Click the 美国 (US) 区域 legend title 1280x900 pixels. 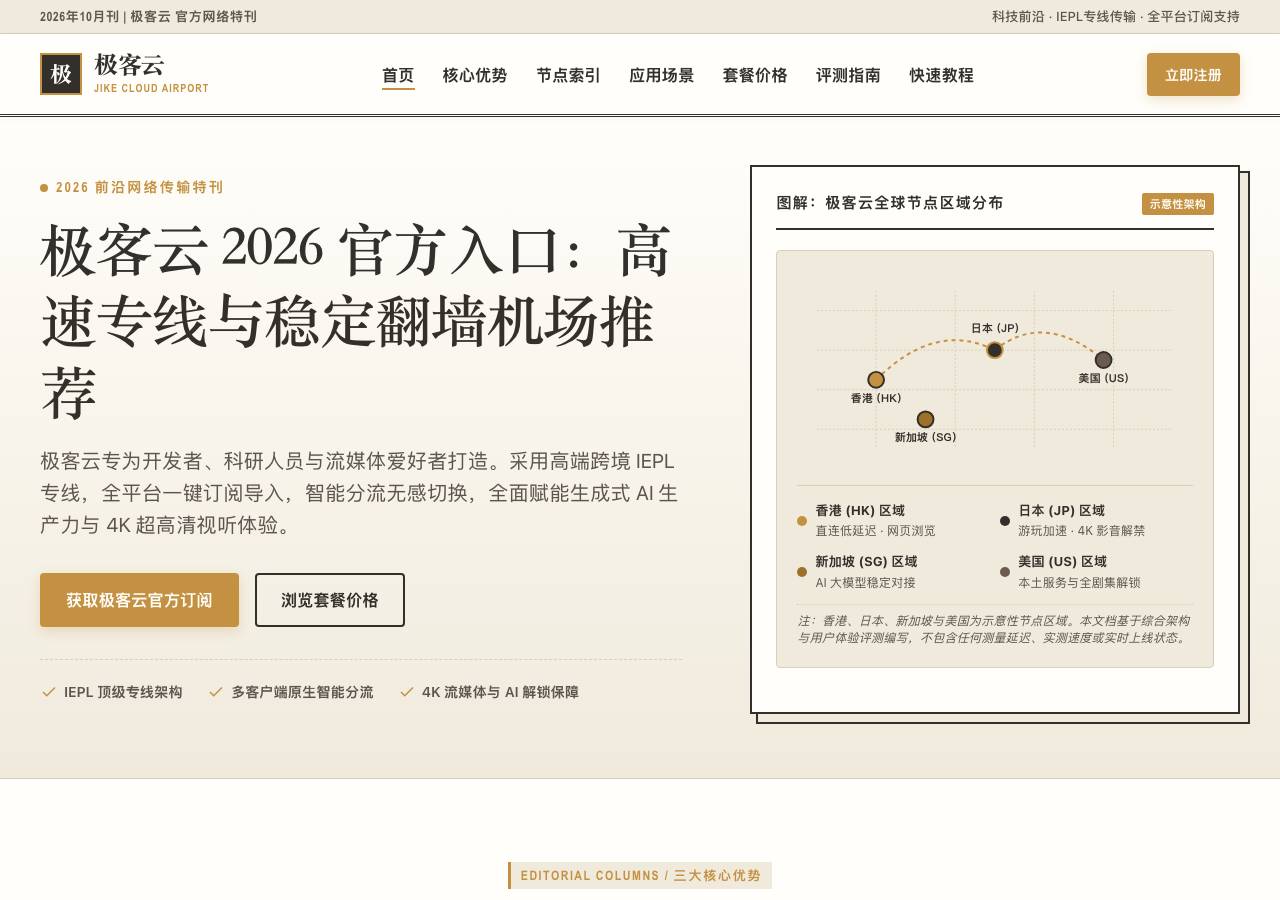(x=1063, y=562)
